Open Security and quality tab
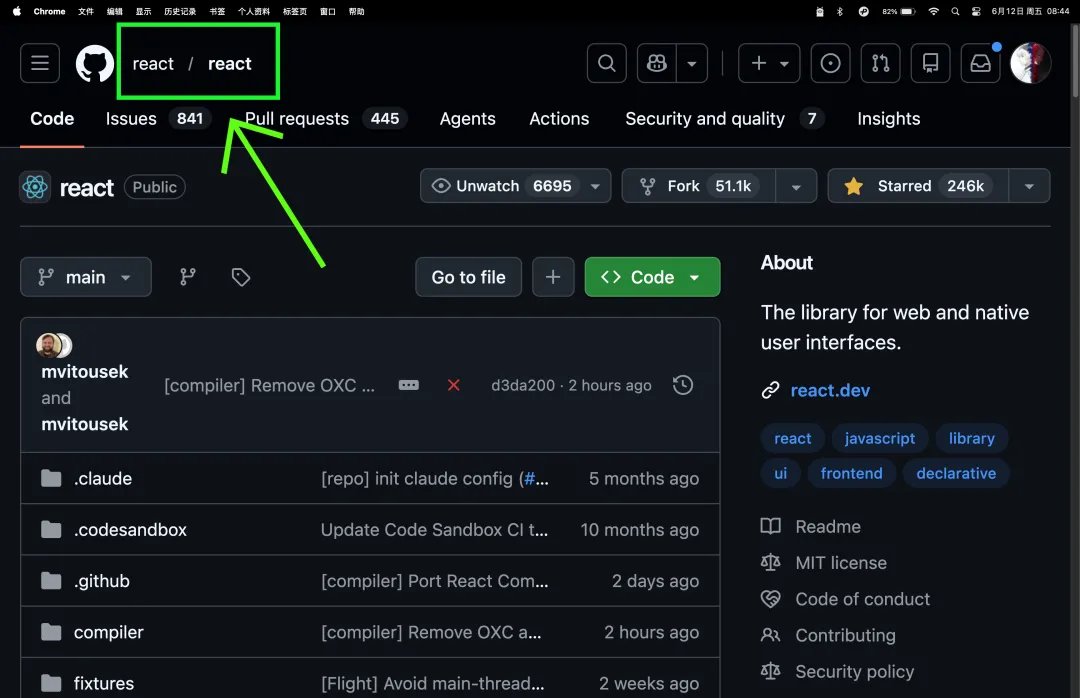 click(725, 119)
